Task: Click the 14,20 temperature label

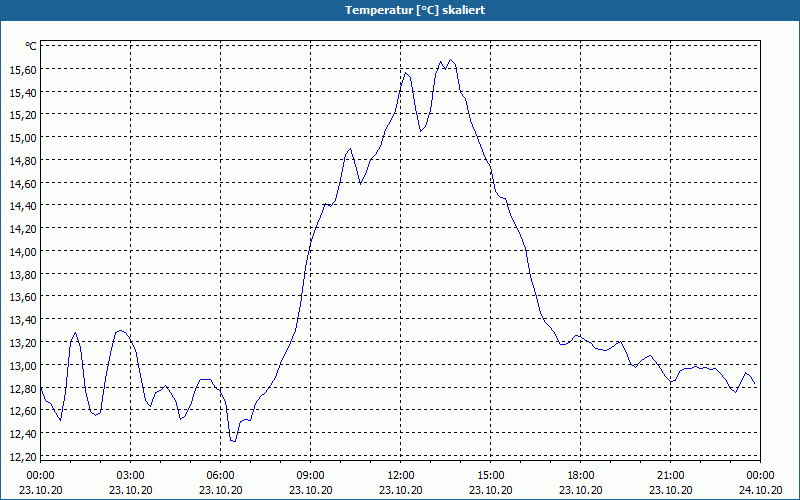Action: pyautogui.click(x=23, y=229)
